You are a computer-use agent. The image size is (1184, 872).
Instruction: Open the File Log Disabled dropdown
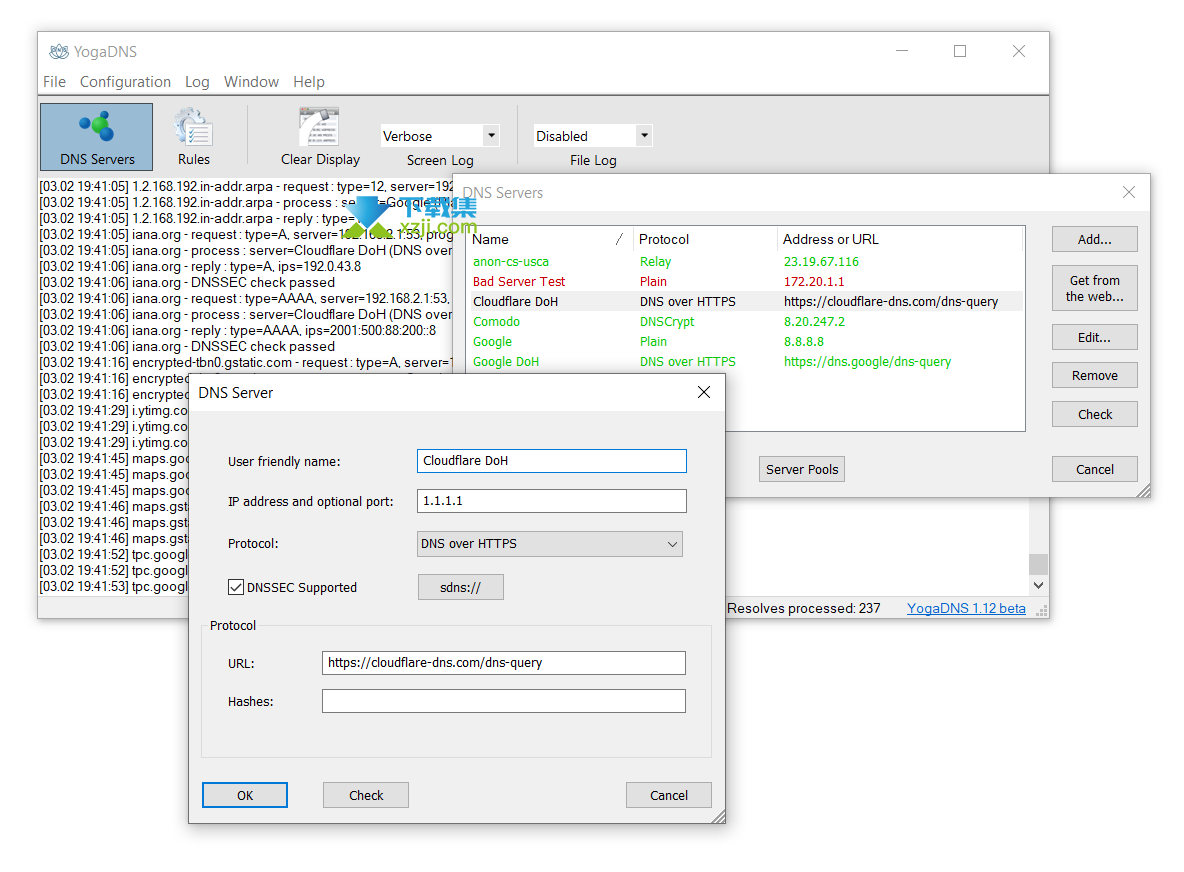(x=644, y=136)
